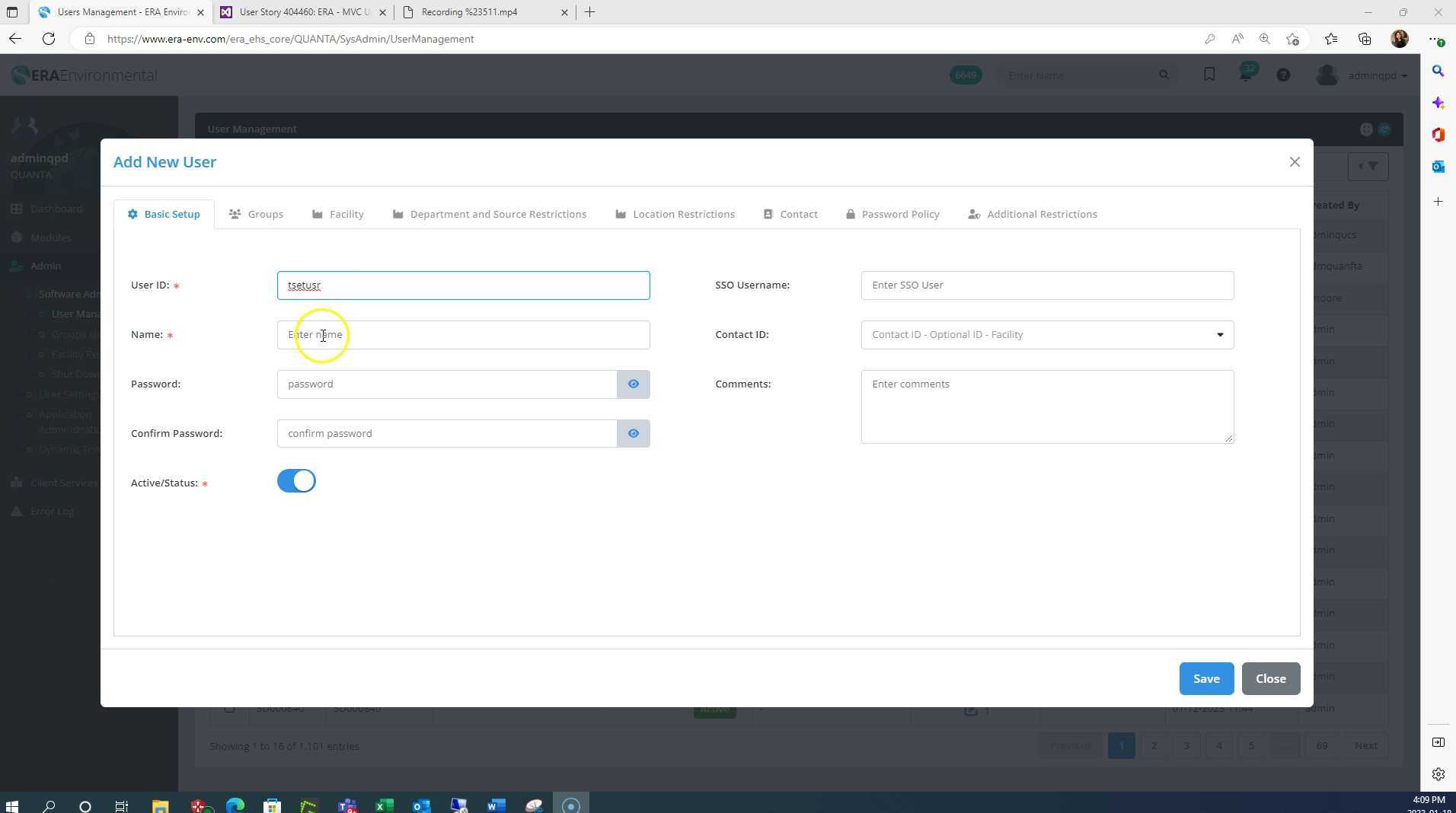Click the browser refresh icon

pyautogui.click(x=49, y=39)
